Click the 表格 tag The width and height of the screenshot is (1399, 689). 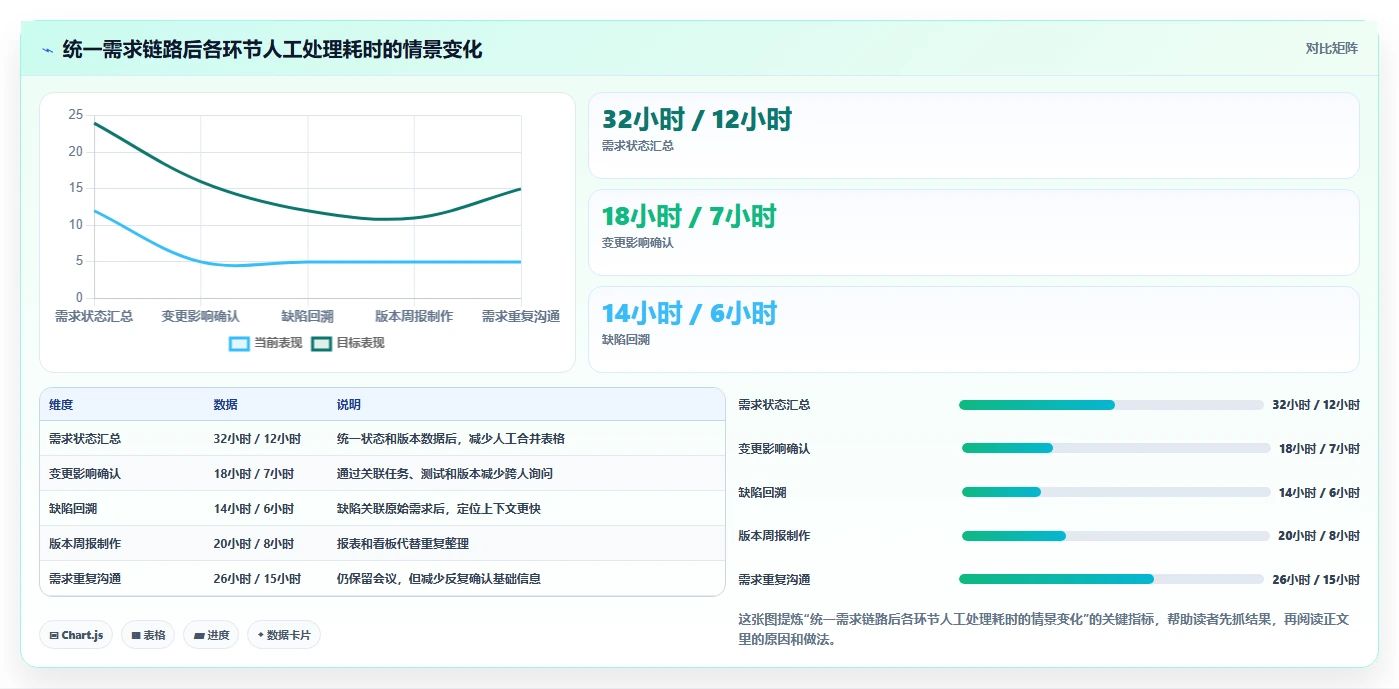tap(148, 635)
